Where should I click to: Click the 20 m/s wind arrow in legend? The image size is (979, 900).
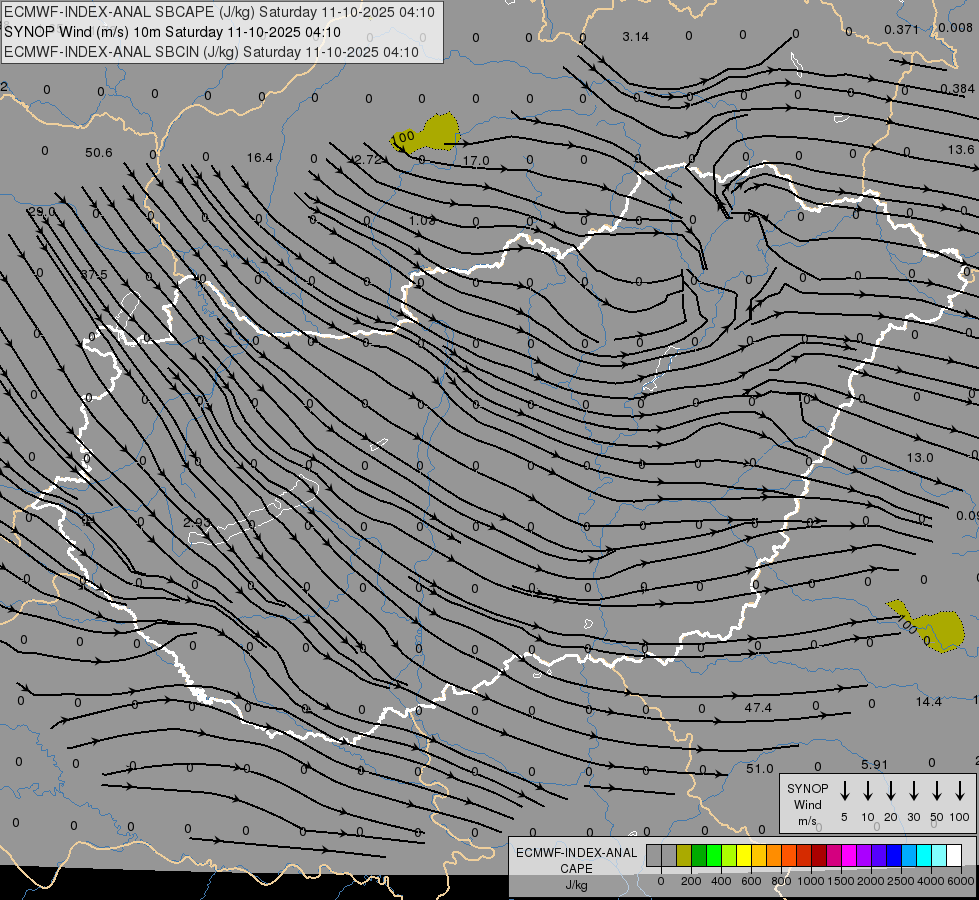coord(890,790)
